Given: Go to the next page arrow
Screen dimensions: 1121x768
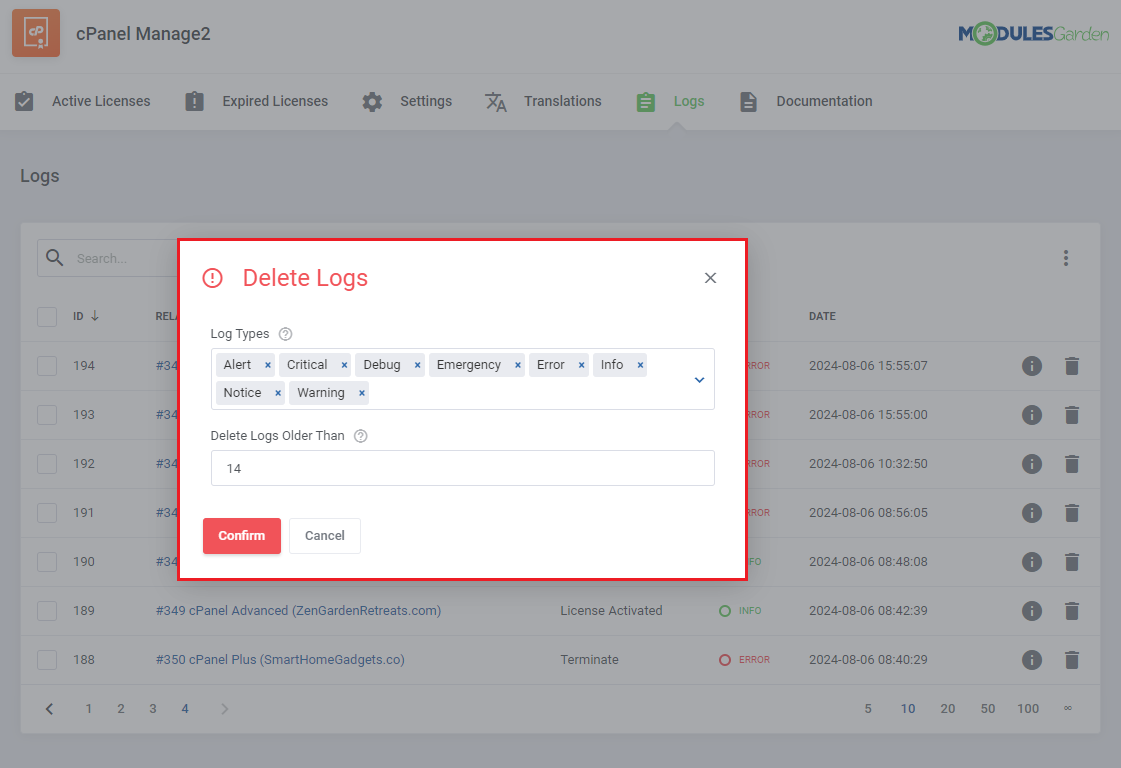Looking at the screenshot, I should tap(224, 709).
